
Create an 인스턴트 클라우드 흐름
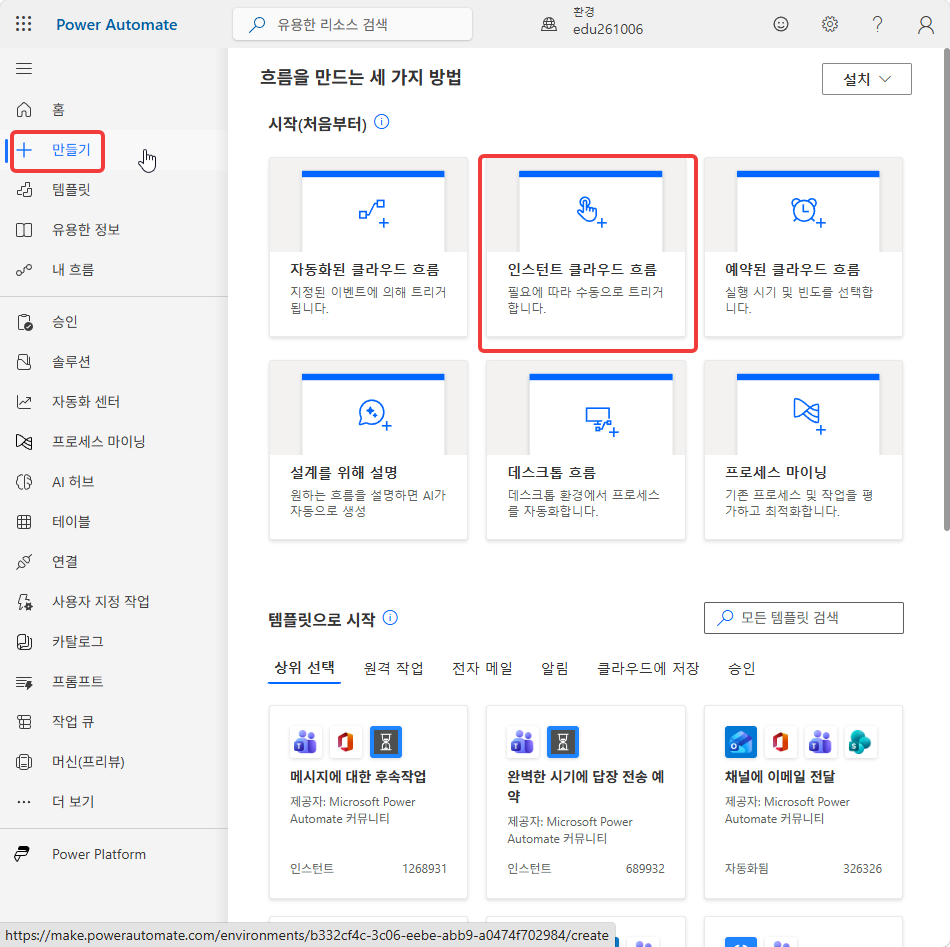click(x=586, y=247)
